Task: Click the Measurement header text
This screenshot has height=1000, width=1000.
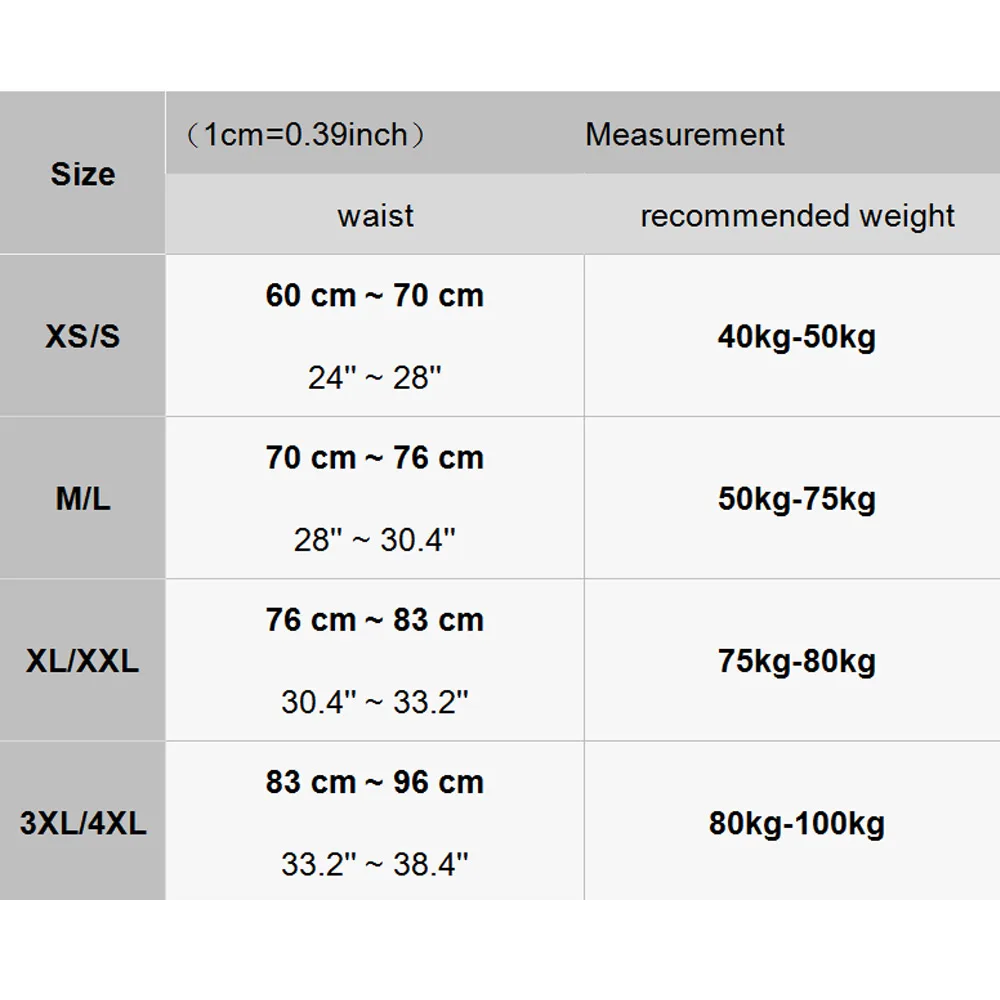Action: pyautogui.click(x=685, y=134)
